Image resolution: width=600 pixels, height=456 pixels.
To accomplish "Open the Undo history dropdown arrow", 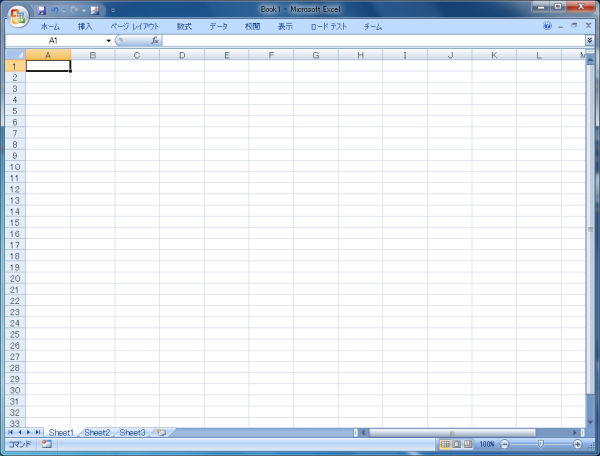I will (x=64, y=10).
